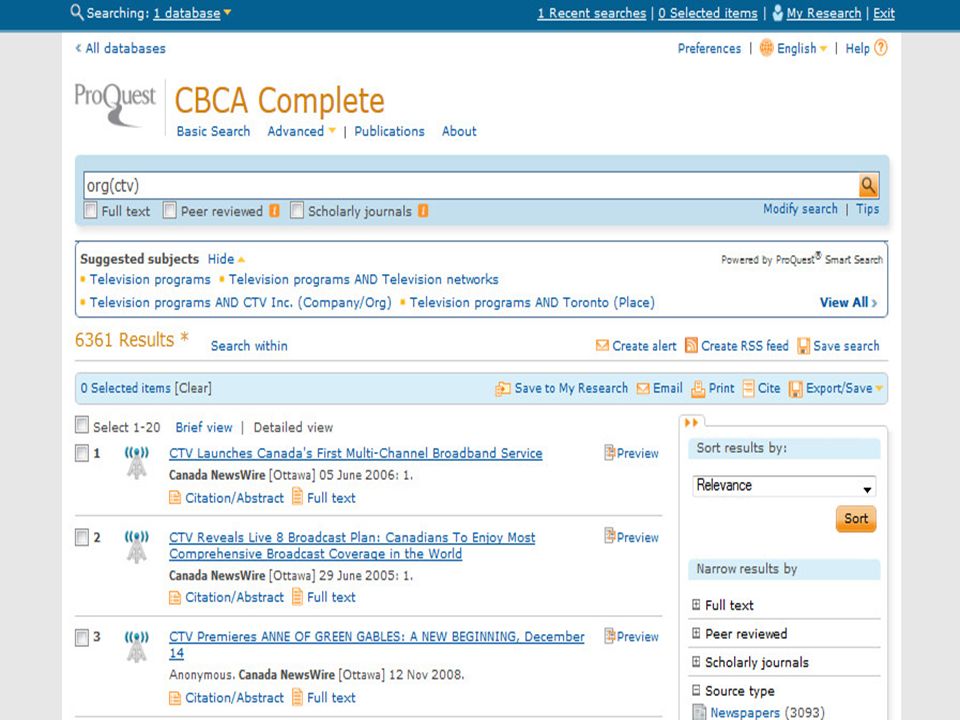Open the Advanced search dropdown menu
Viewport: 960px width, 720px height.
(332, 130)
